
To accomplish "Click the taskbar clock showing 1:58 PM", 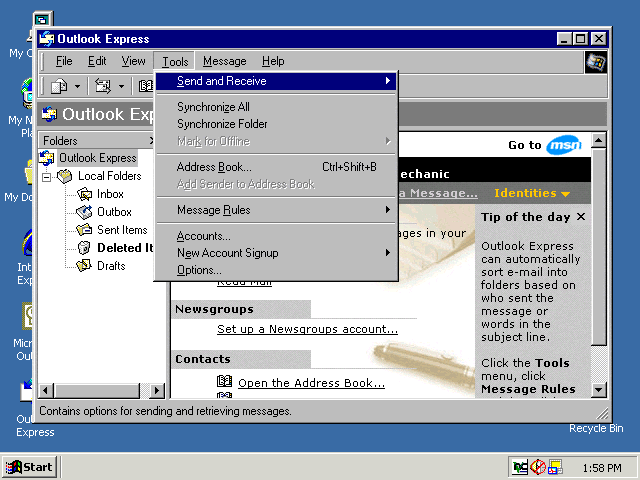I will (602, 468).
